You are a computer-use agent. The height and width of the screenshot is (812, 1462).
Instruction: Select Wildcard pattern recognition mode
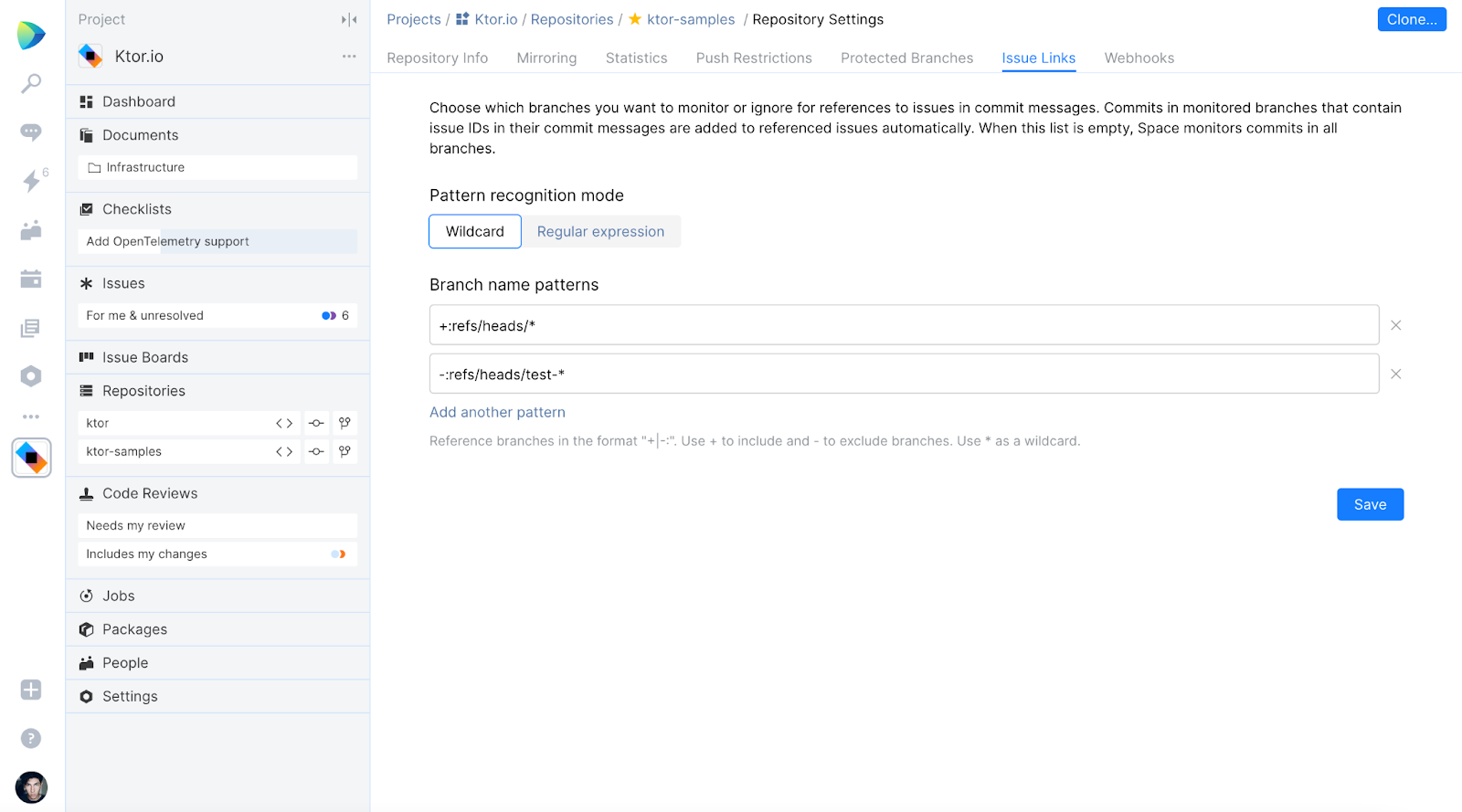point(475,232)
